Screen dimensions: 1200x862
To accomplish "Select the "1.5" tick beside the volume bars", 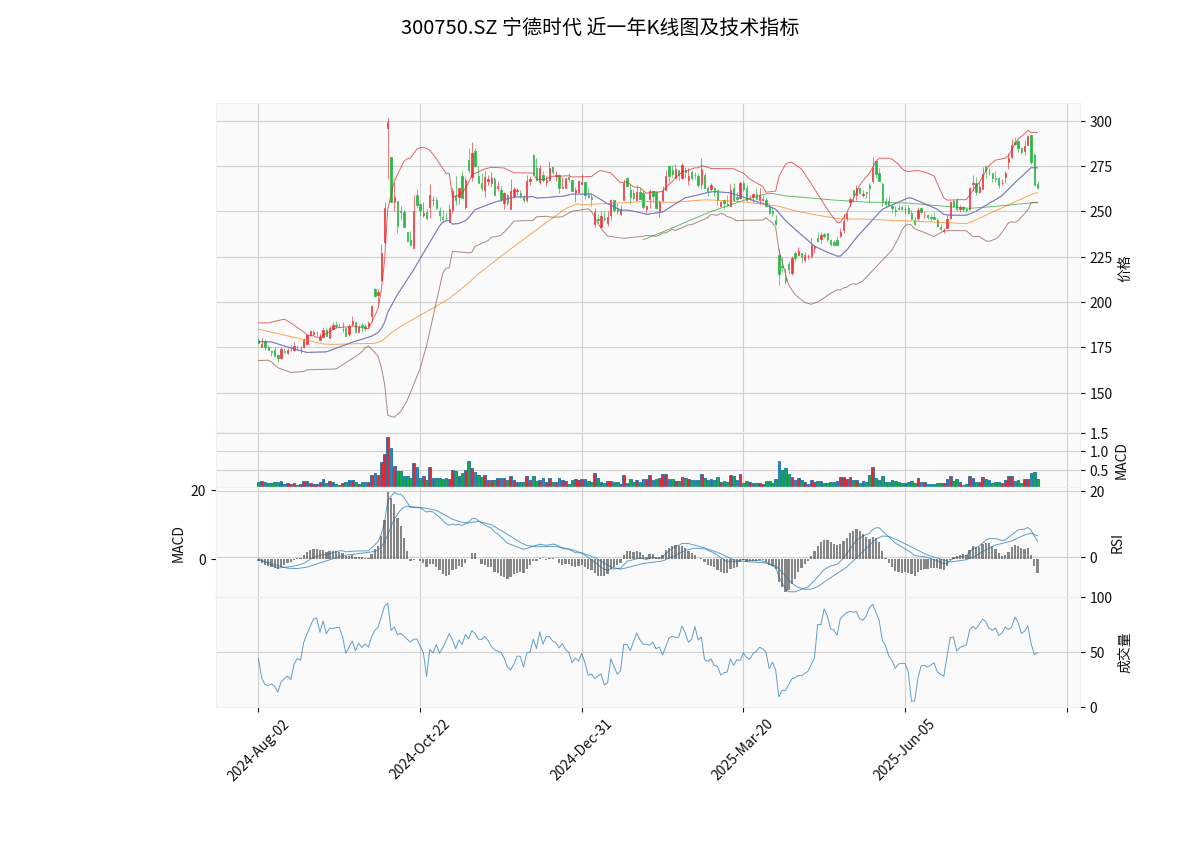I will coord(1098,434).
